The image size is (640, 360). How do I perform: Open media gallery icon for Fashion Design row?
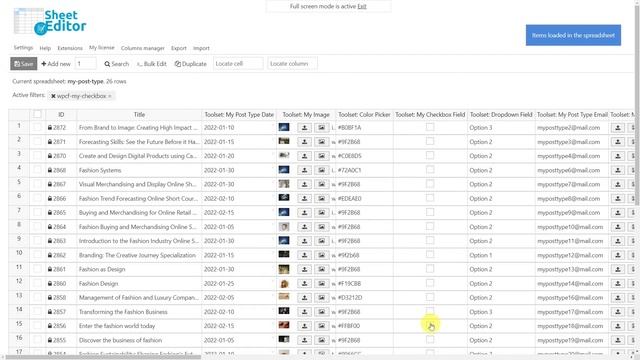[x=322, y=283]
